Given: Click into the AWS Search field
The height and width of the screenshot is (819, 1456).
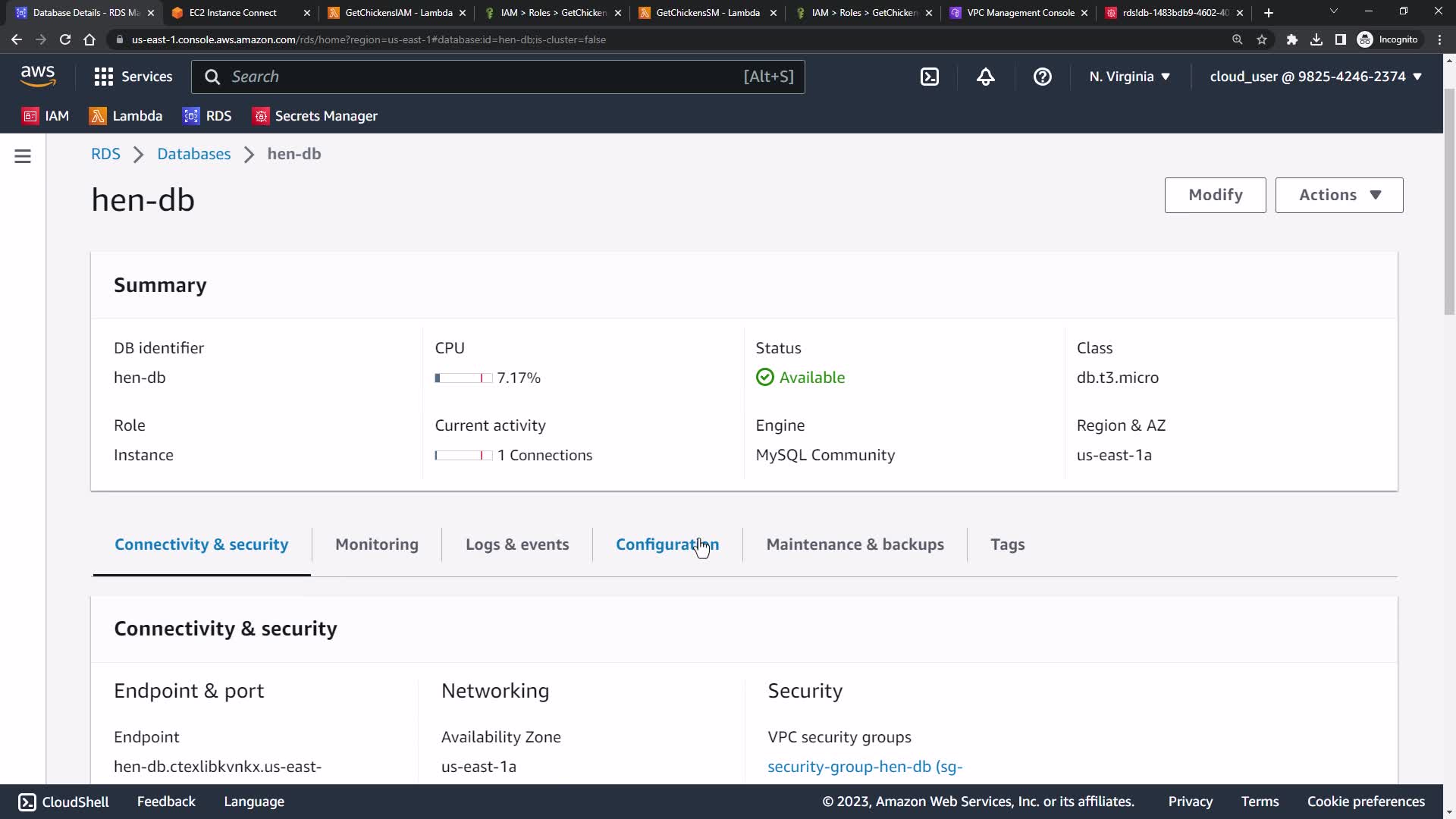Looking at the screenshot, I should click(x=485, y=77).
